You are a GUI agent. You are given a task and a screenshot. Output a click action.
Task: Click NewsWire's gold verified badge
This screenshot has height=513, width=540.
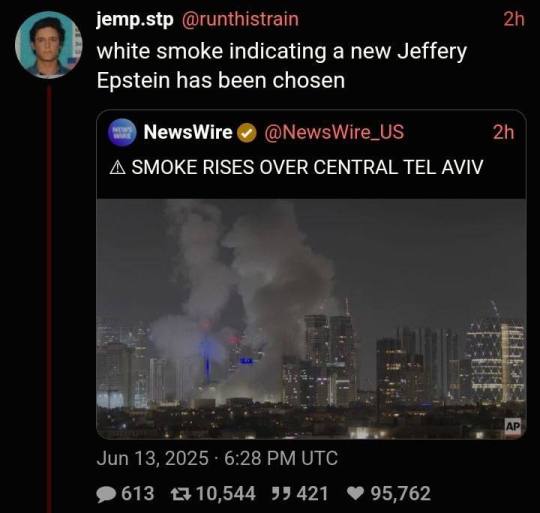[x=247, y=134]
